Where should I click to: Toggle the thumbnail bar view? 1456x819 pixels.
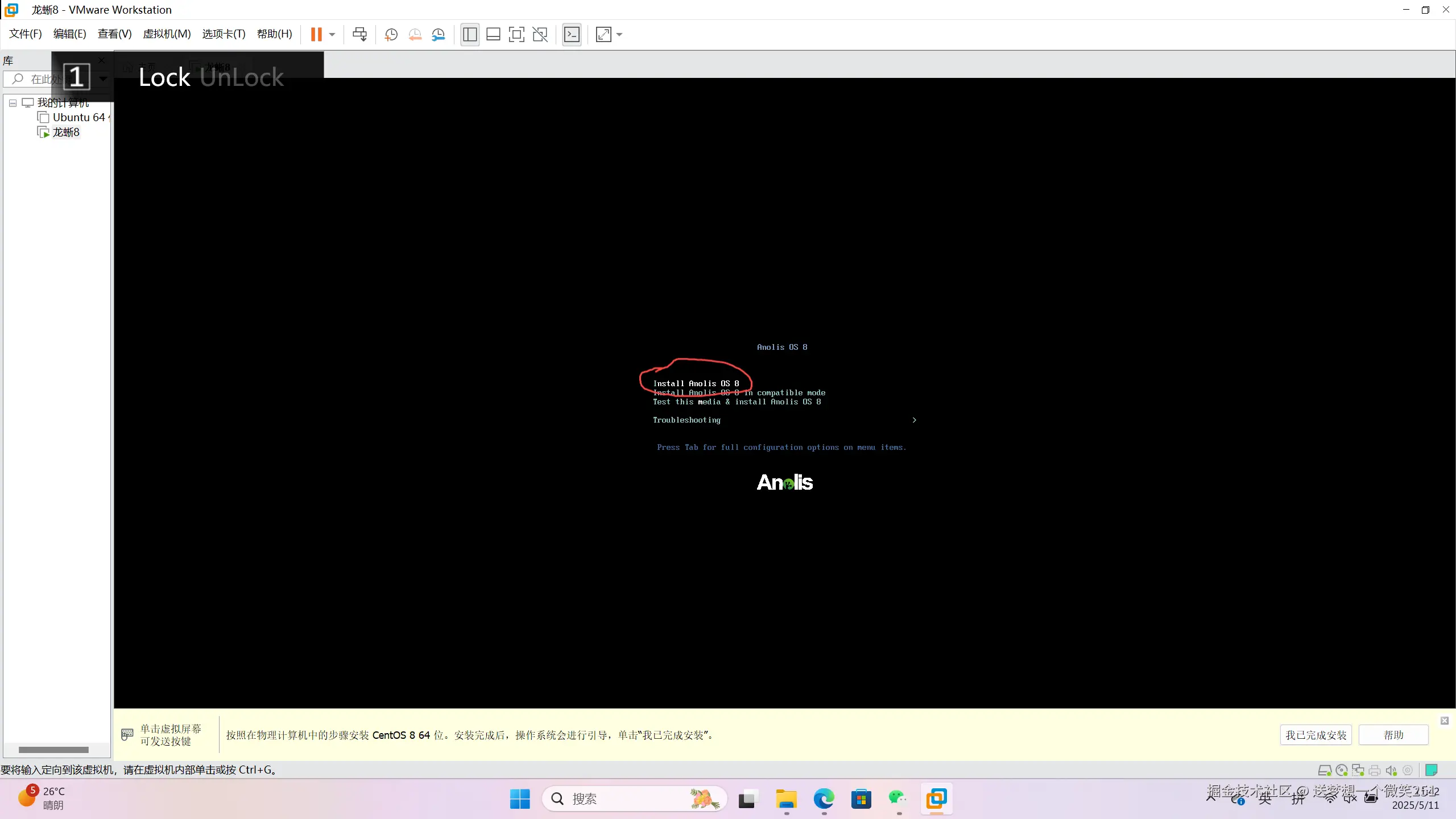(x=493, y=34)
